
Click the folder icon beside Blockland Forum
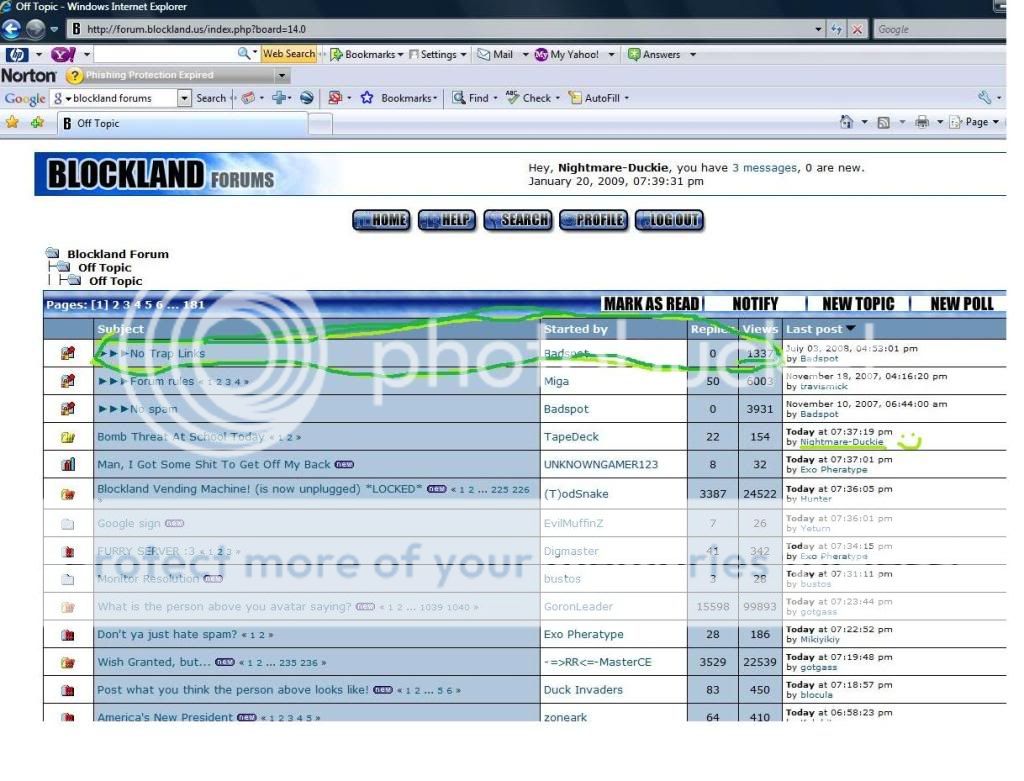[x=53, y=253]
